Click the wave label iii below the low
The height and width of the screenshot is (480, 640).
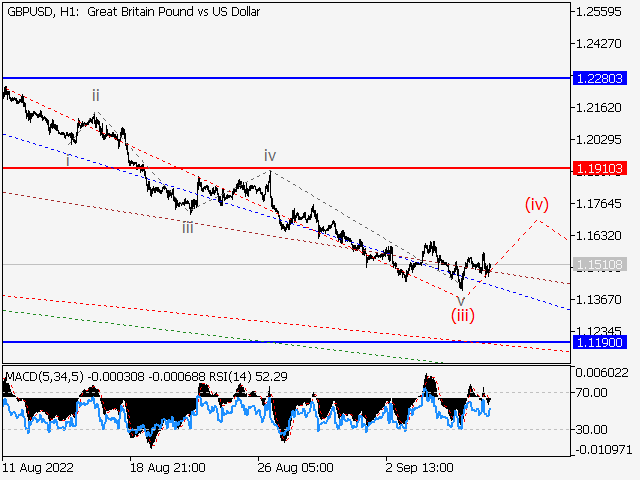[x=188, y=227]
